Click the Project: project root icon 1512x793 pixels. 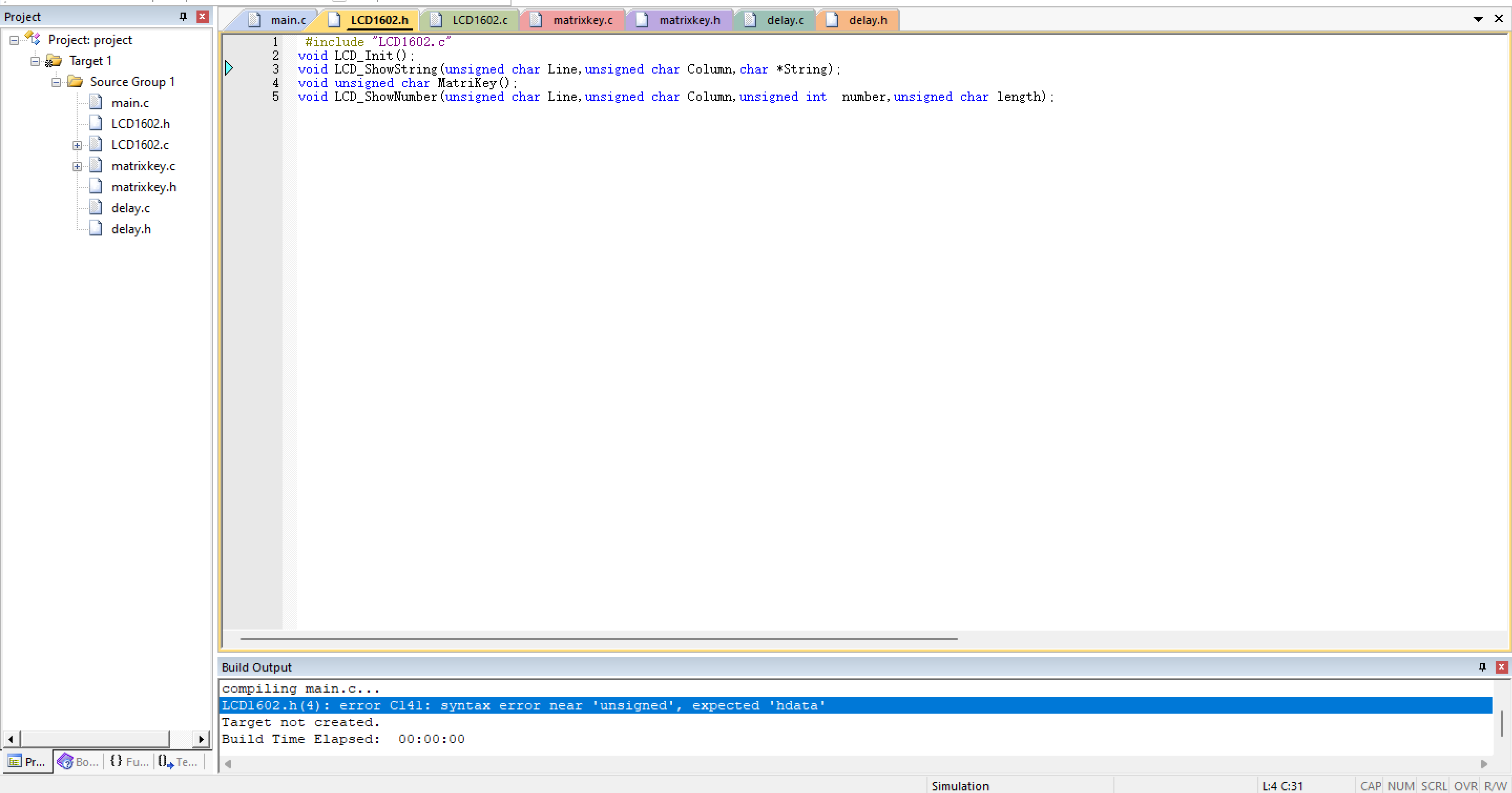33,39
